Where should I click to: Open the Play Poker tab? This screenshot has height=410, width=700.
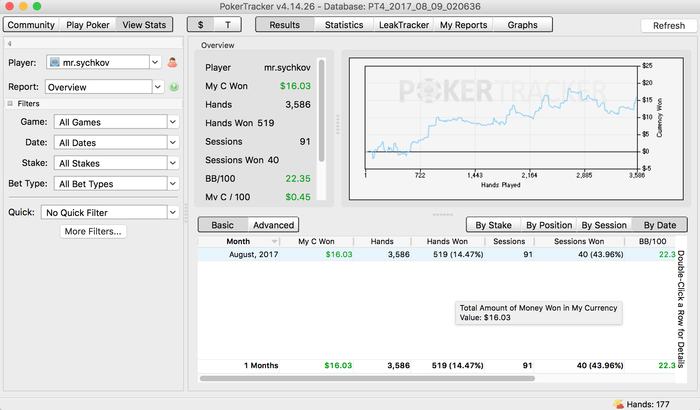(x=88, y=25)
